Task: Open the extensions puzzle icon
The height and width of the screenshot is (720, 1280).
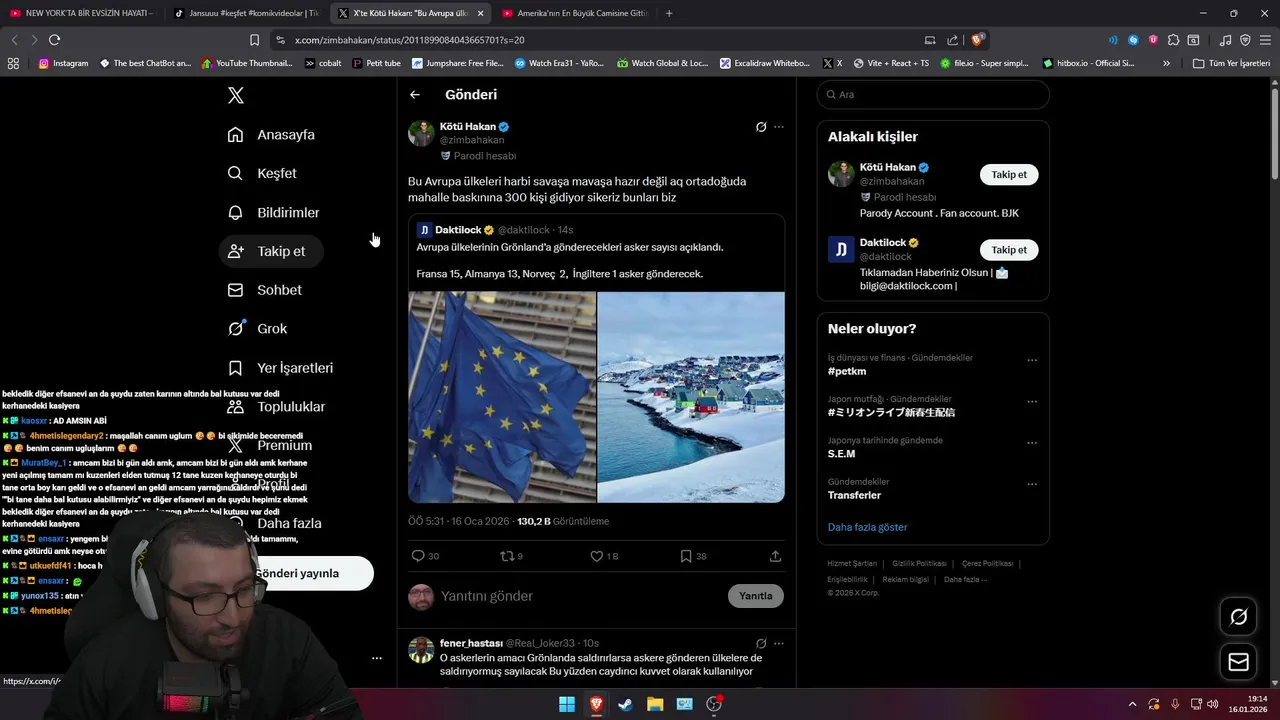Action: (x=1173, y=40)
